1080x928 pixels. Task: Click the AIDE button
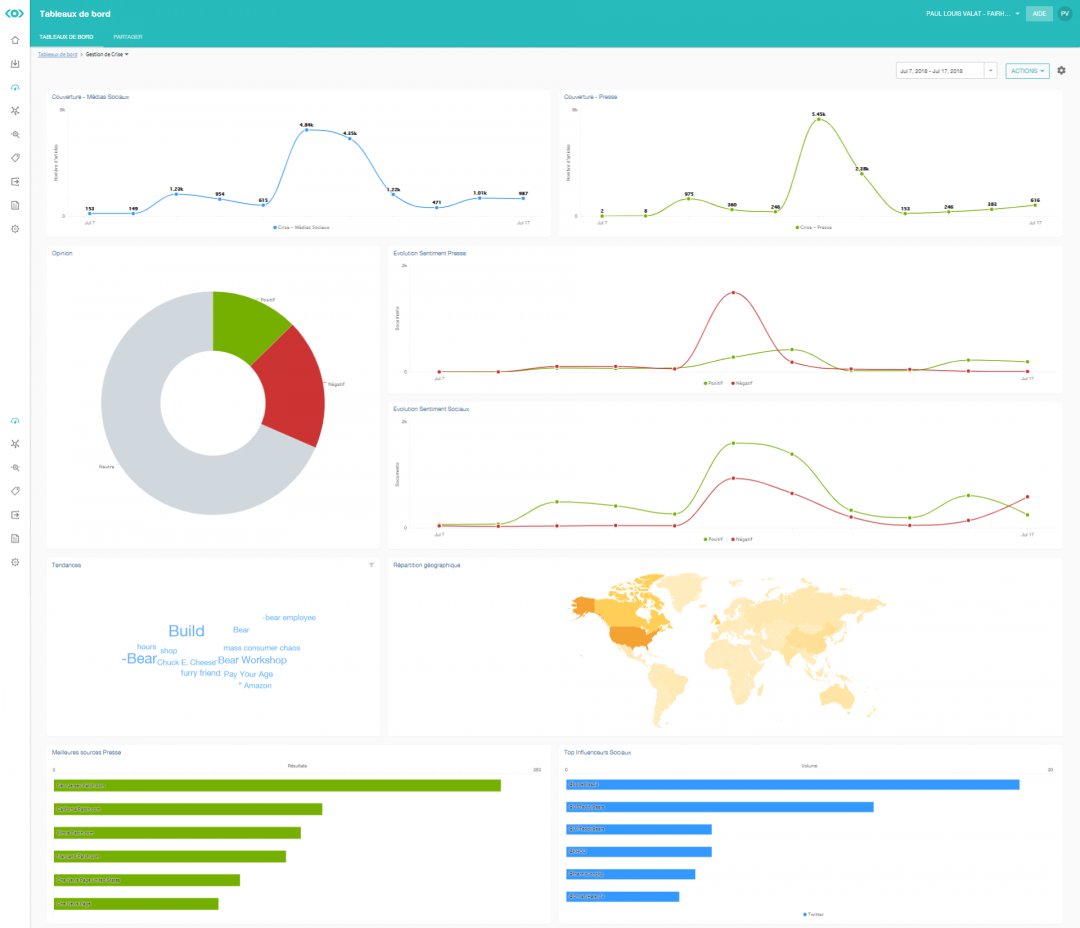point(1038,13)
